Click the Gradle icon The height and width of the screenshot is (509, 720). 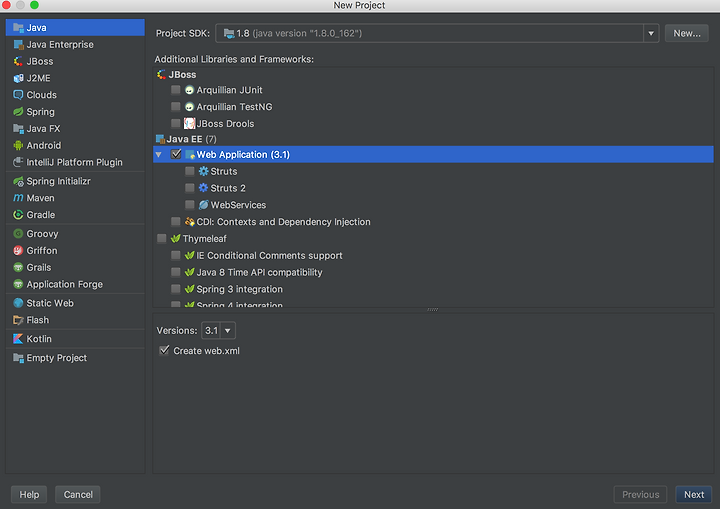(18, 215)
